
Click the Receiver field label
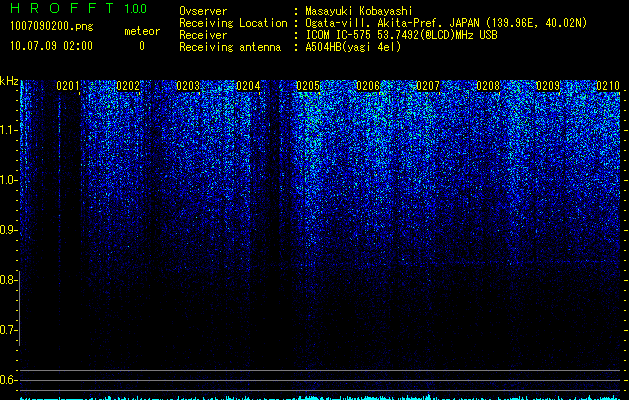[x=203, y=35]
